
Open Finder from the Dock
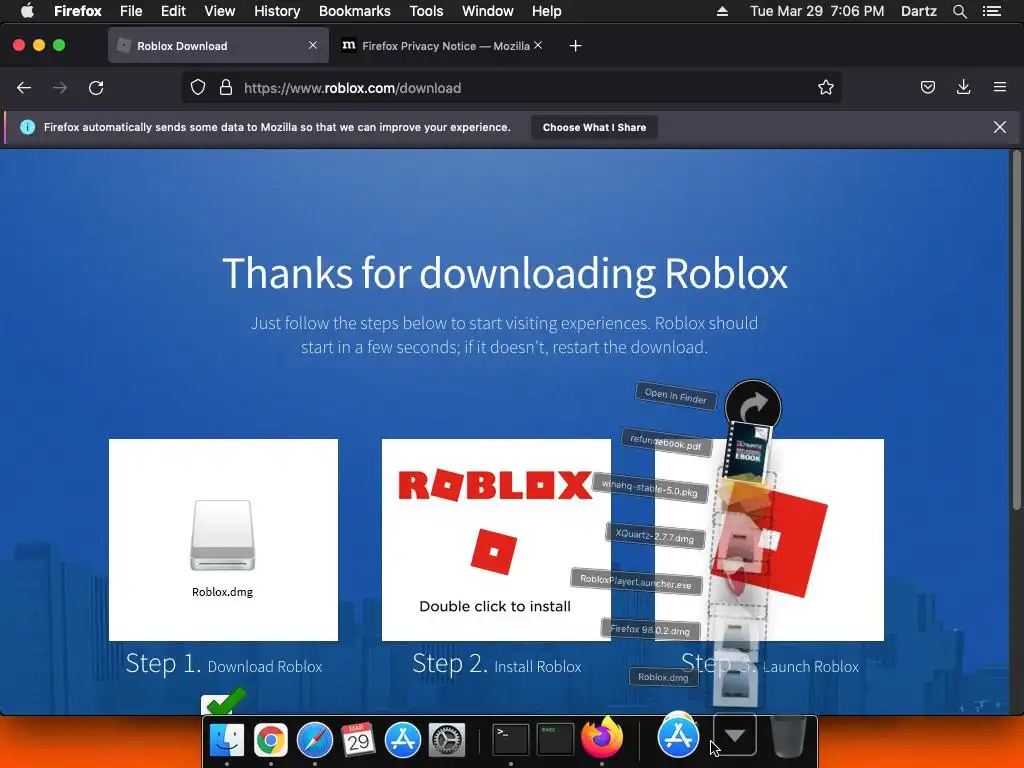[x=227, y=740]
